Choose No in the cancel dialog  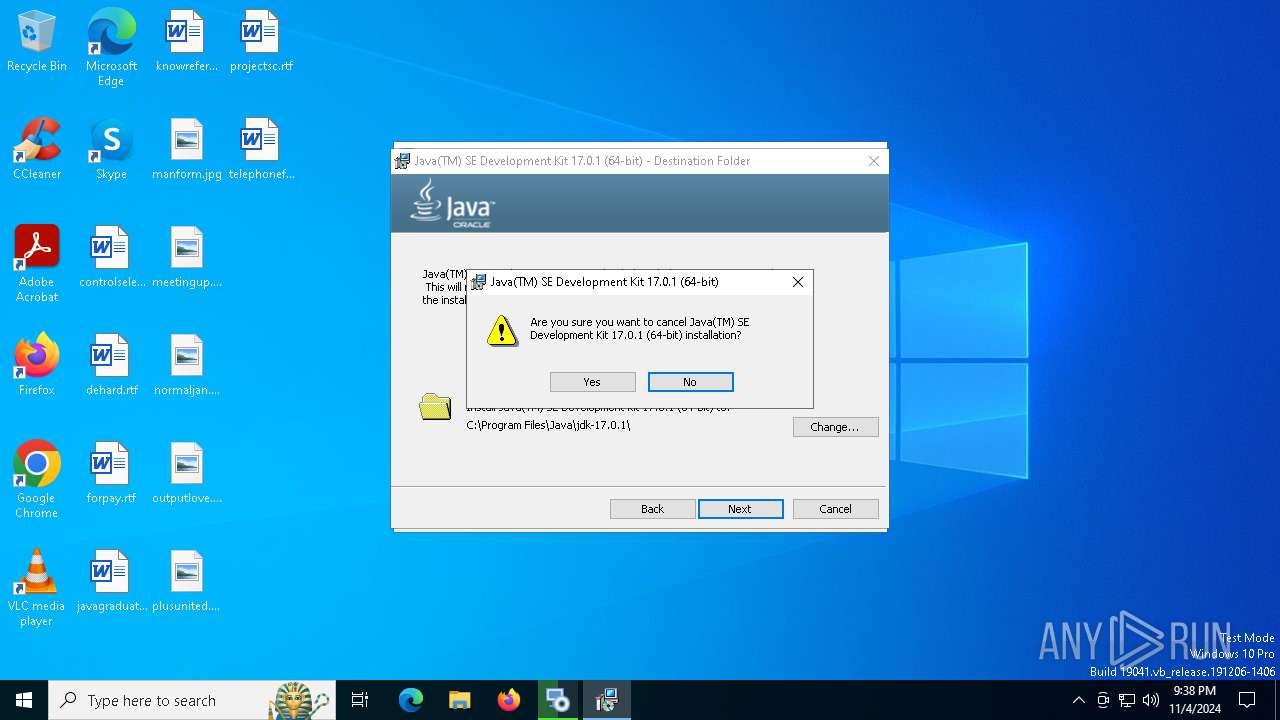pos(690,382)
